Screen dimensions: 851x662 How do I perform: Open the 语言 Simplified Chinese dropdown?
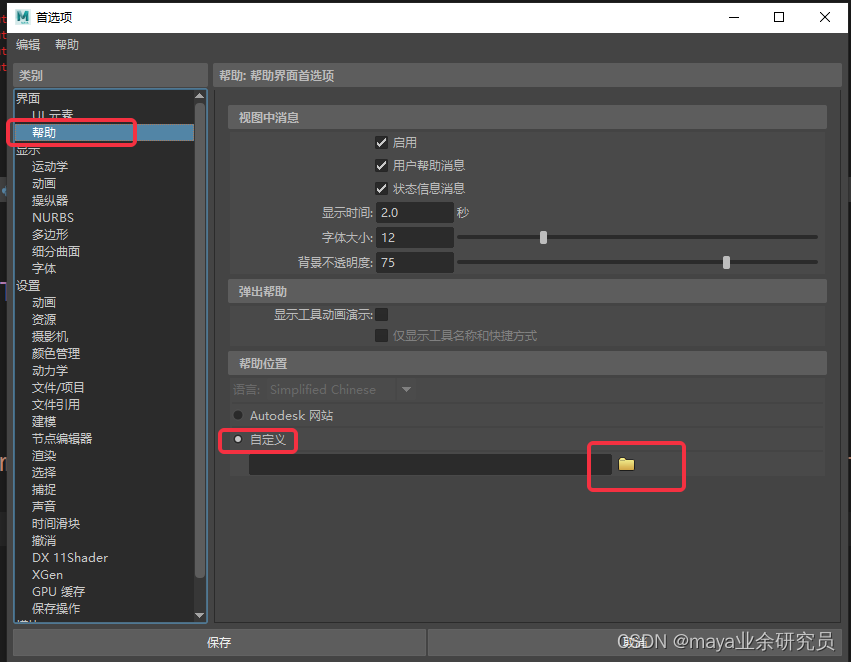click(339, 390)
